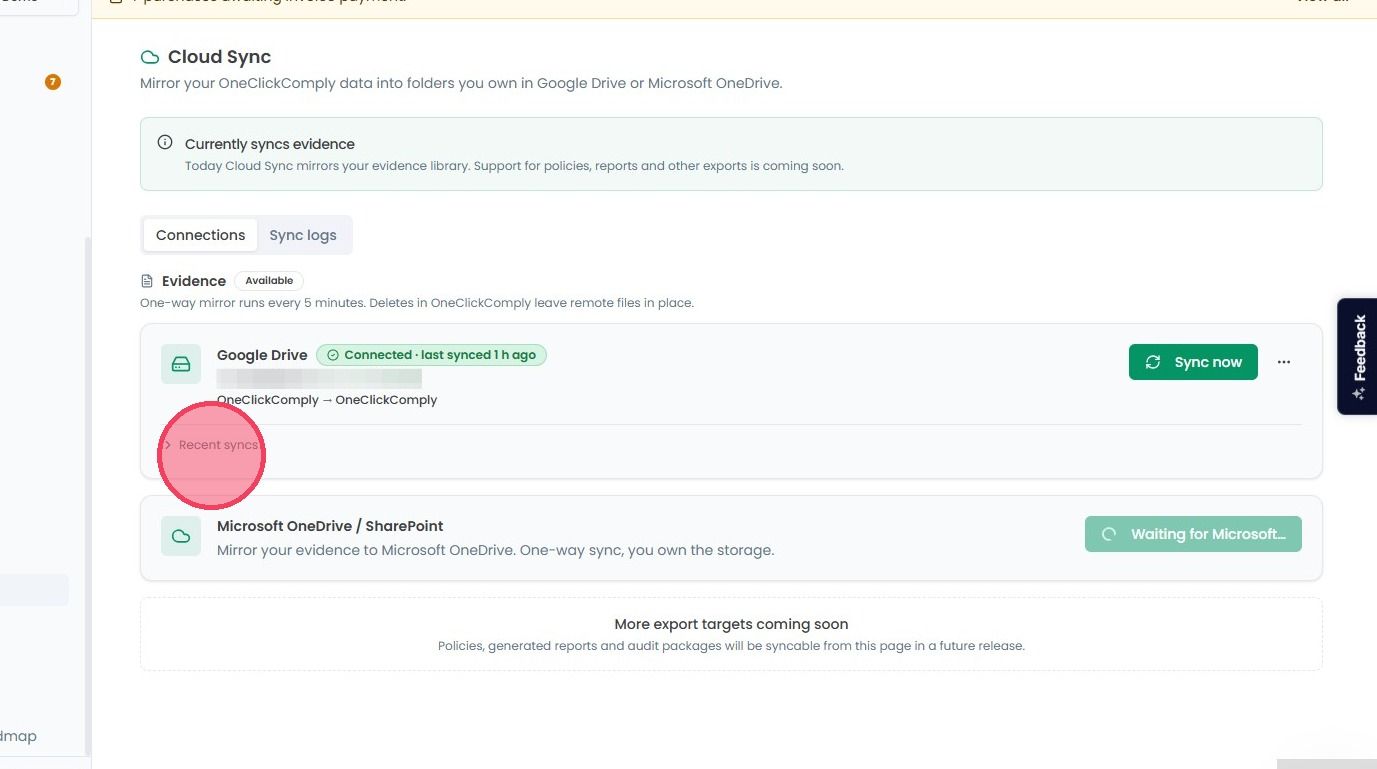The height and width of the screenshot is (769, 1377).
Task: Click the Google Drive connection title
Action: (x=262, y=355)
